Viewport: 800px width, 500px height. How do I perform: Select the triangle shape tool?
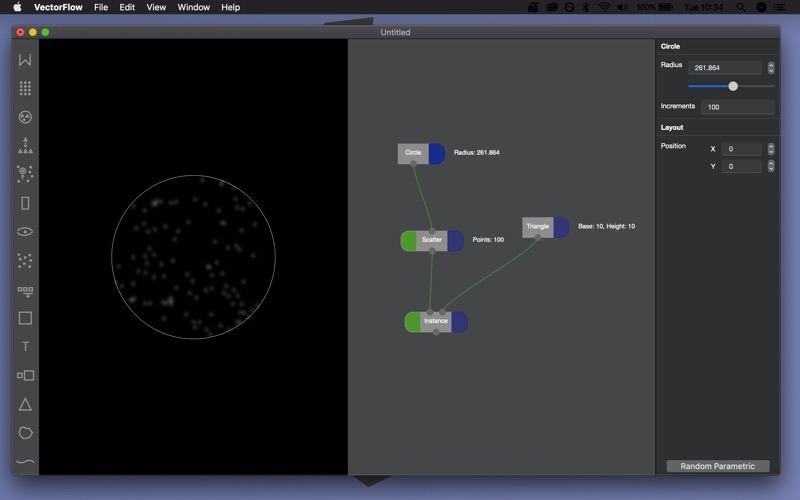point(25,405)
